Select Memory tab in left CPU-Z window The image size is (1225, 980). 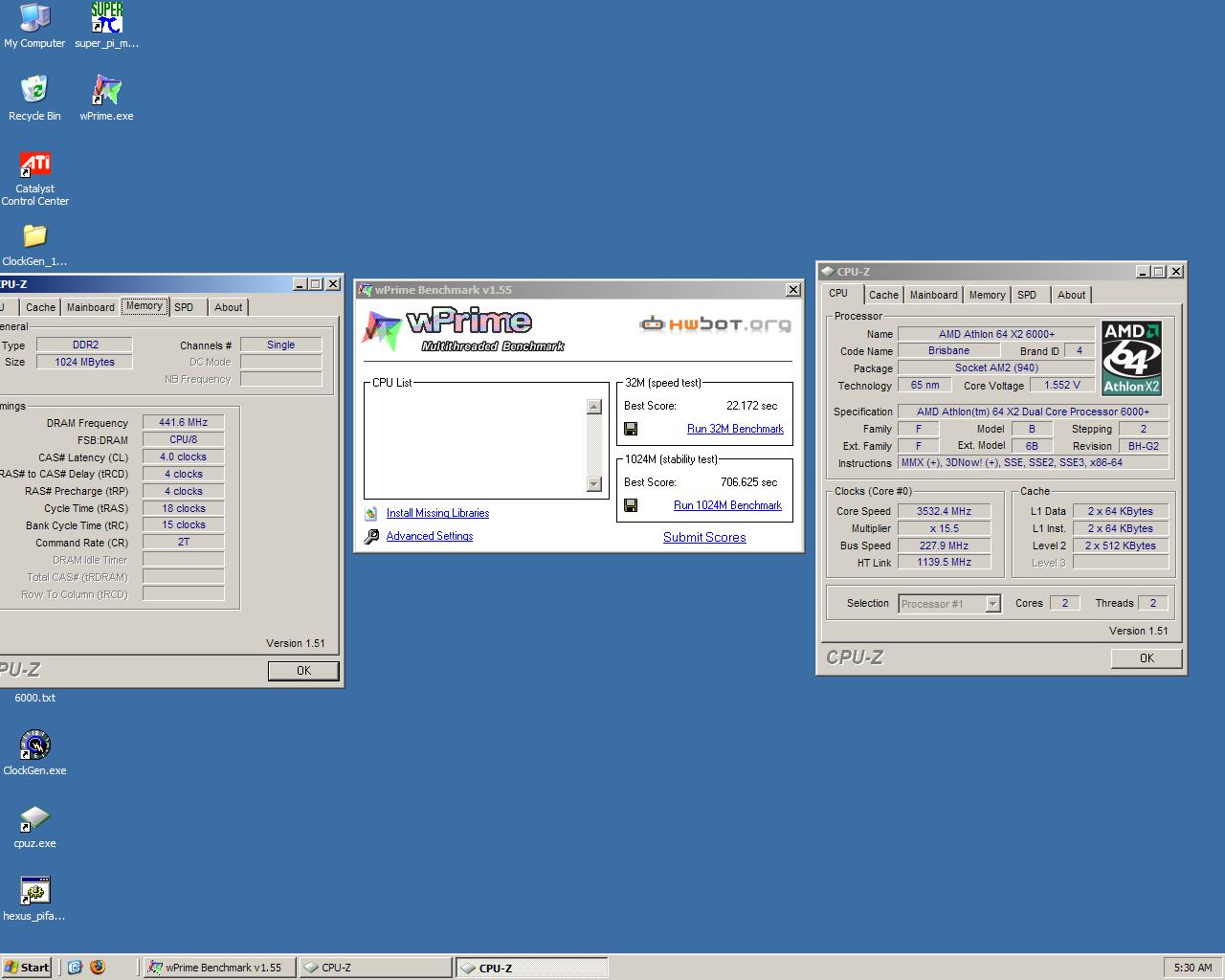coord(145,306)
